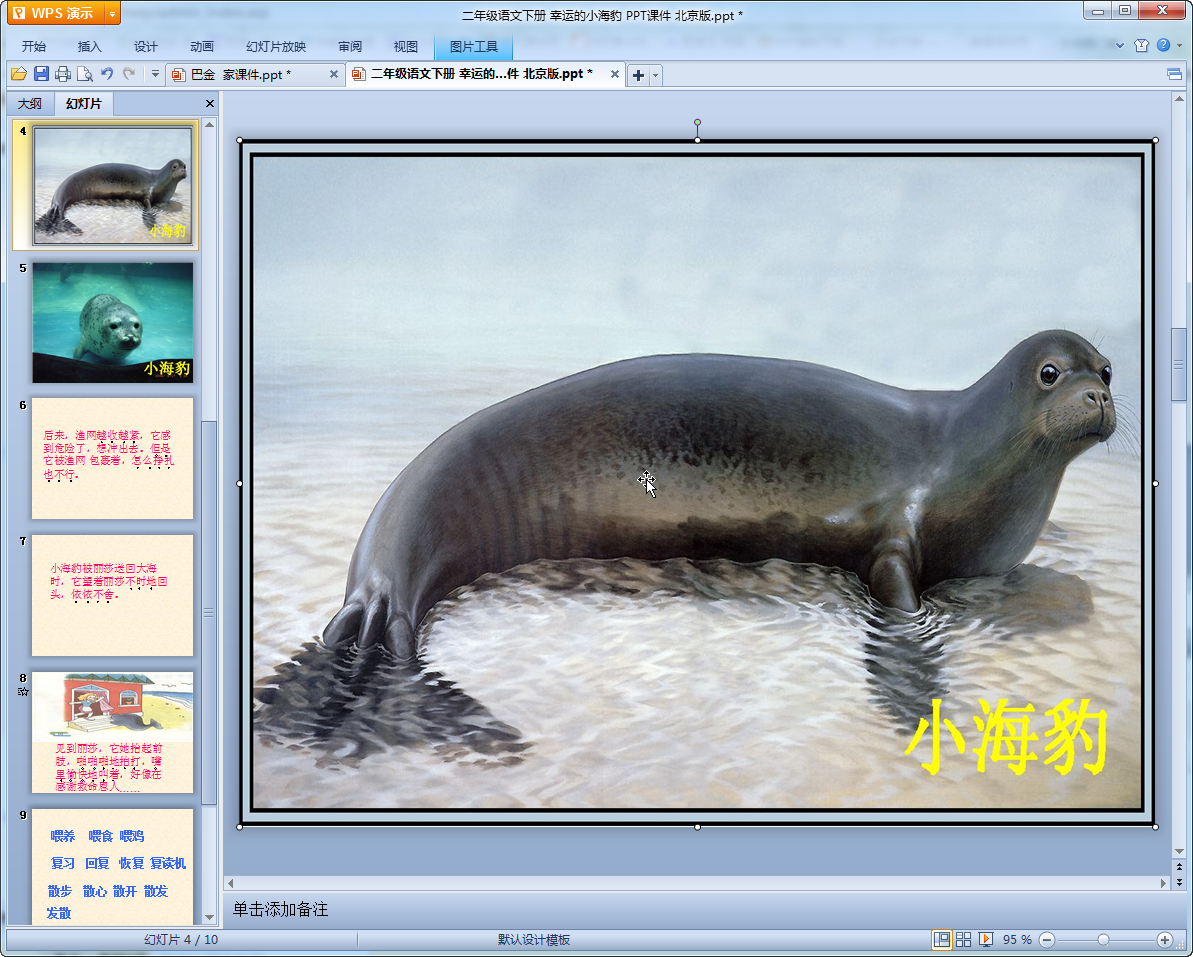Open the 幻灯片放映 ribbon tab
Image resolution: width=1193 pixels, height=957 pixels.
click(276, 46)
